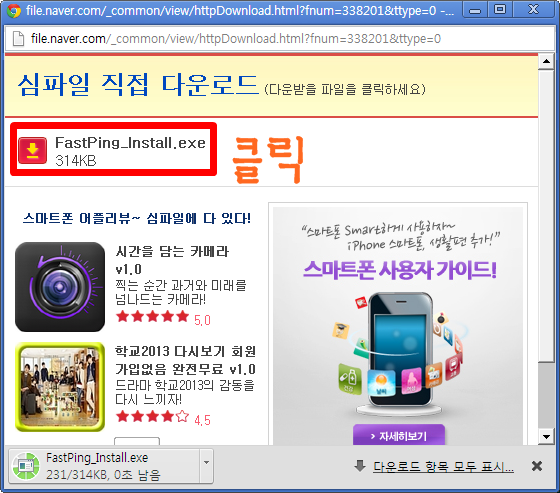Open the 학교2013 app thumbnail
Screen dimensions: 560x493
[60, 387]
